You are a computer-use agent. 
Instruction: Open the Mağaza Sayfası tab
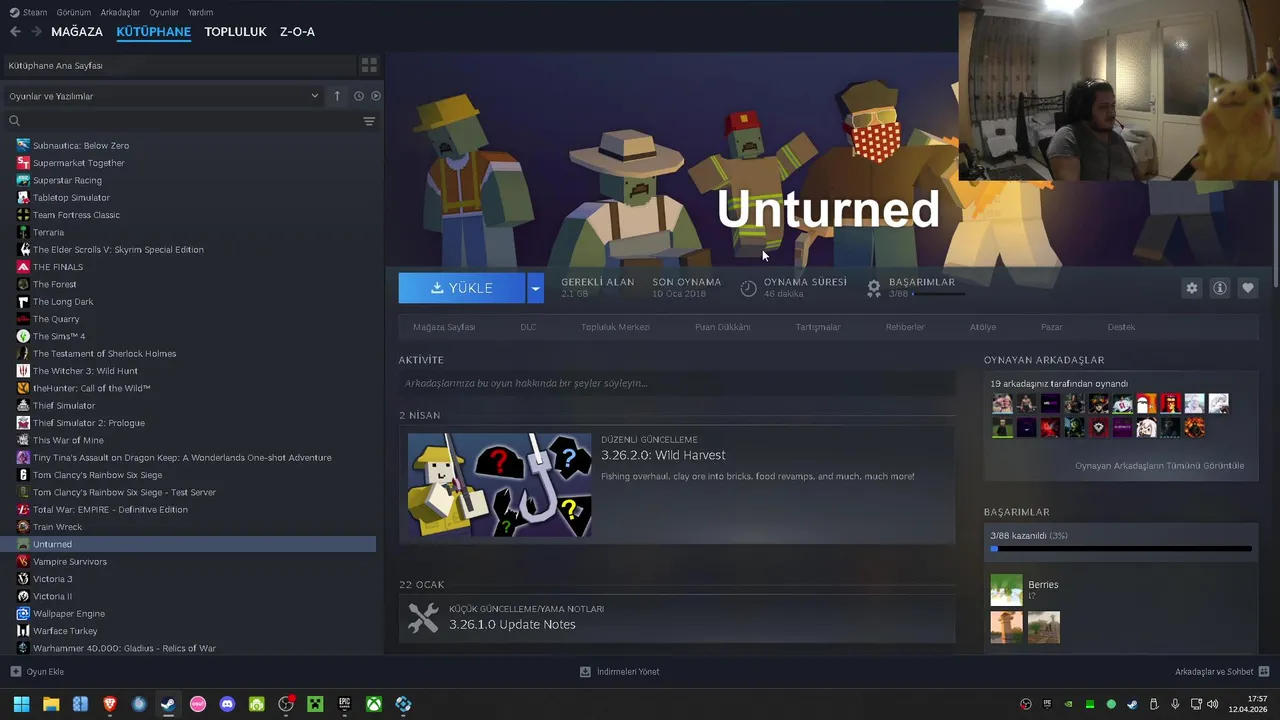pyautogui.click(x=444, y=327)
